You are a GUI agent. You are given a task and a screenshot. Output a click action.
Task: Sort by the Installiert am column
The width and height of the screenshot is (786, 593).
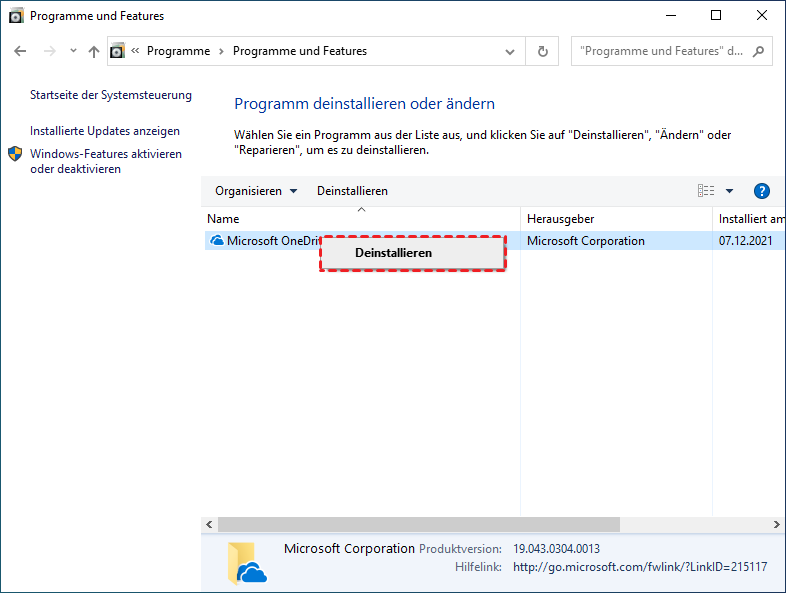[x=751, y=219]
